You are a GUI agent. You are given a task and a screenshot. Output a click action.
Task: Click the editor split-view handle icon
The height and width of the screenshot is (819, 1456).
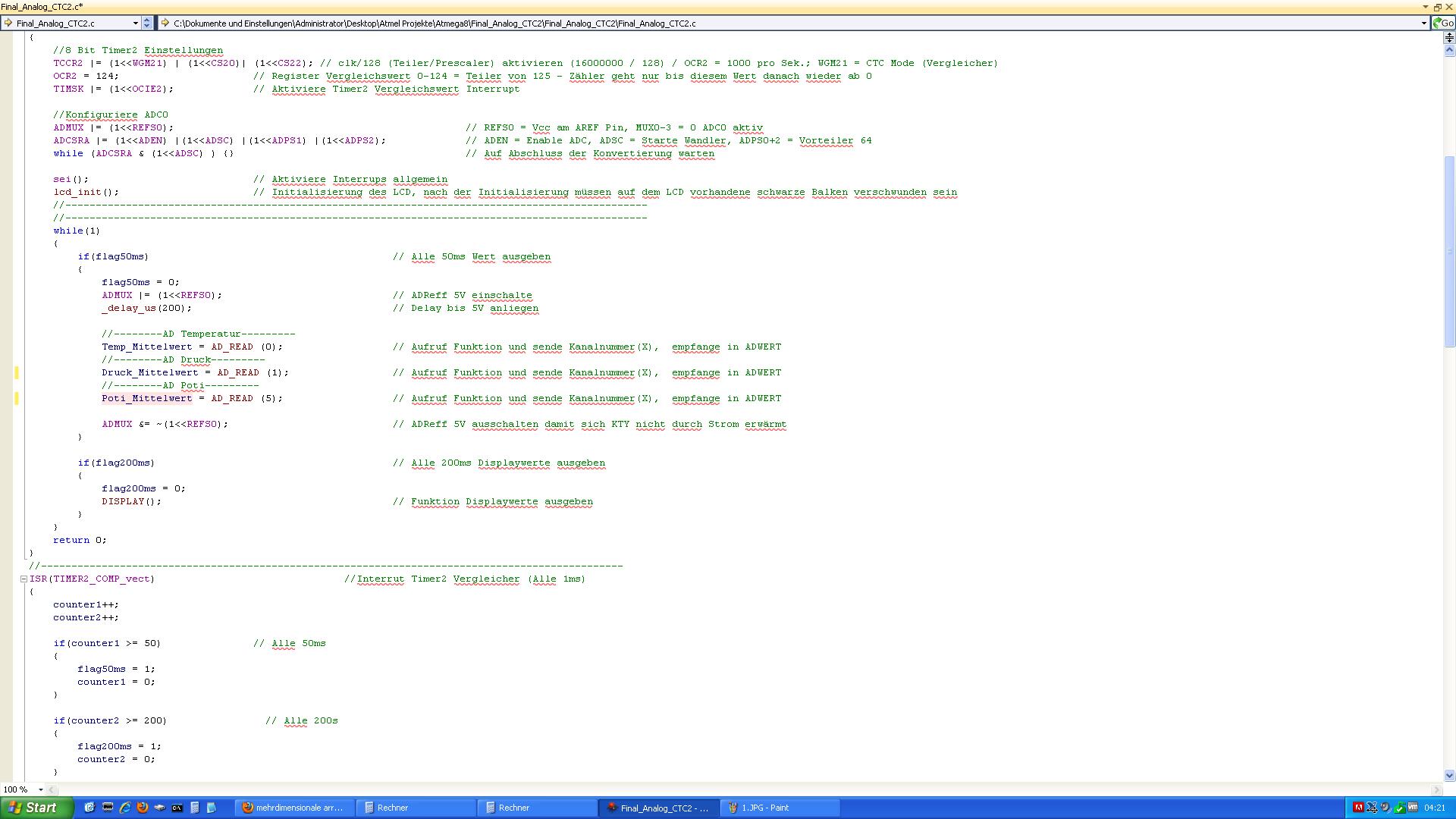click(x=1449, y=37)
